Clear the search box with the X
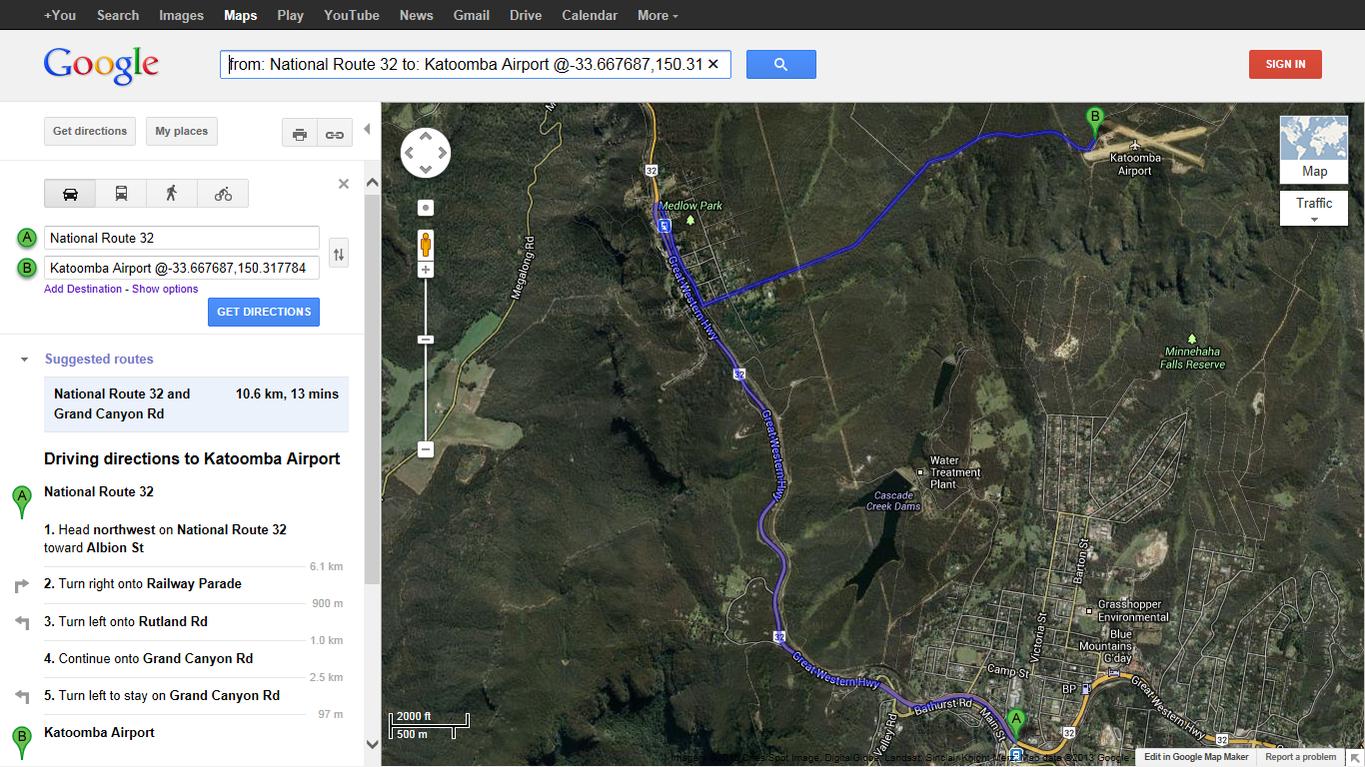1365x767 pixels. coord(713,64)
